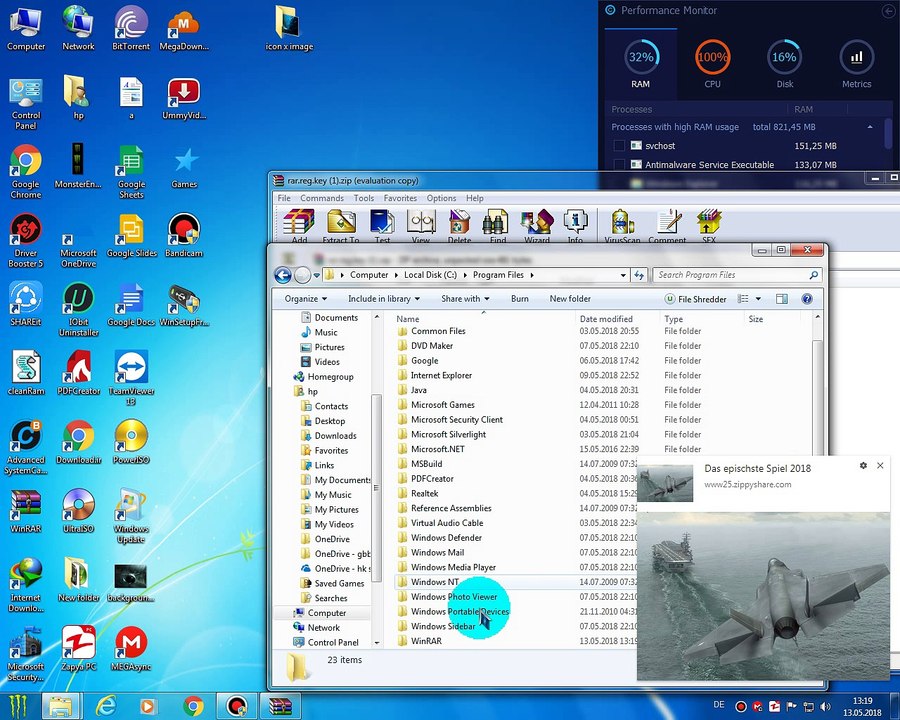
Task: Click the WinRAR View toolbar icon
Action: pos(421,226)
